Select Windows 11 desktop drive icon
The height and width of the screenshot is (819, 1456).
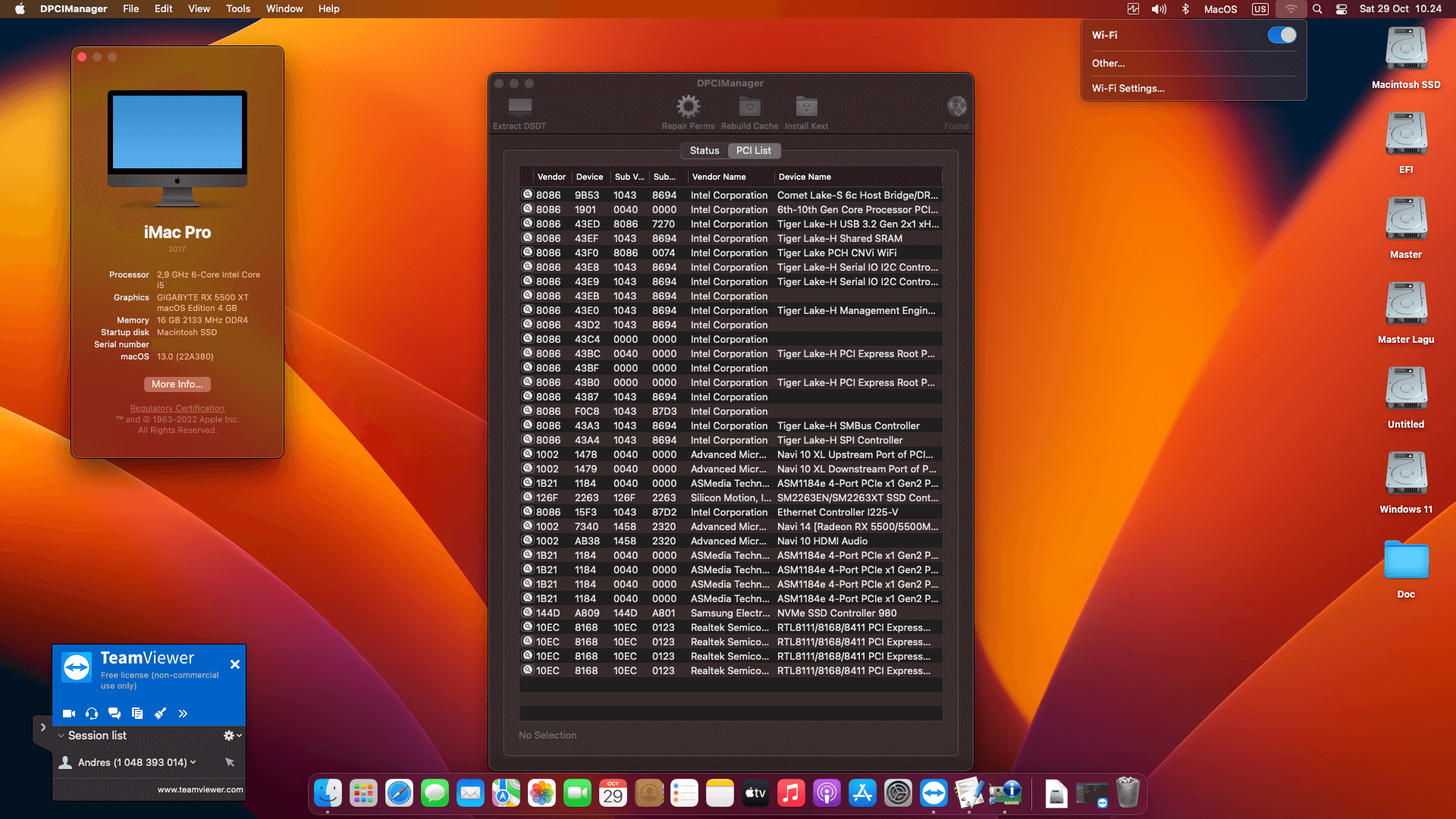[1406, 475]
